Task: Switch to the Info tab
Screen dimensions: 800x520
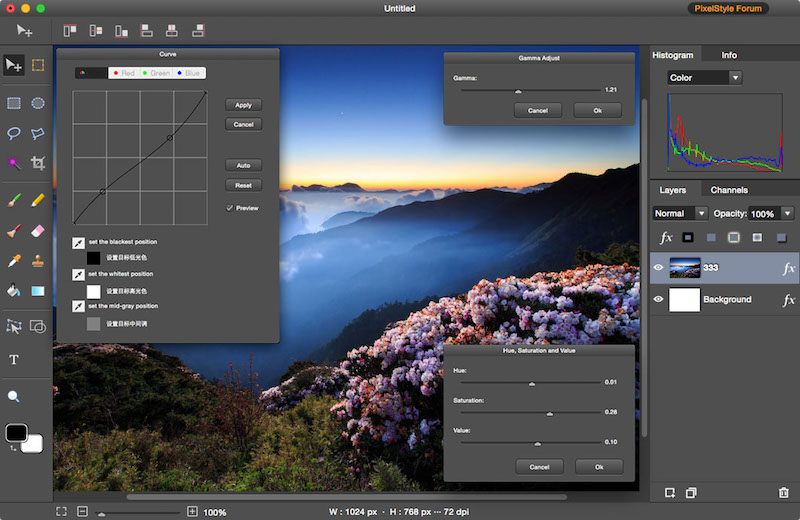Action: coord(729,55)
